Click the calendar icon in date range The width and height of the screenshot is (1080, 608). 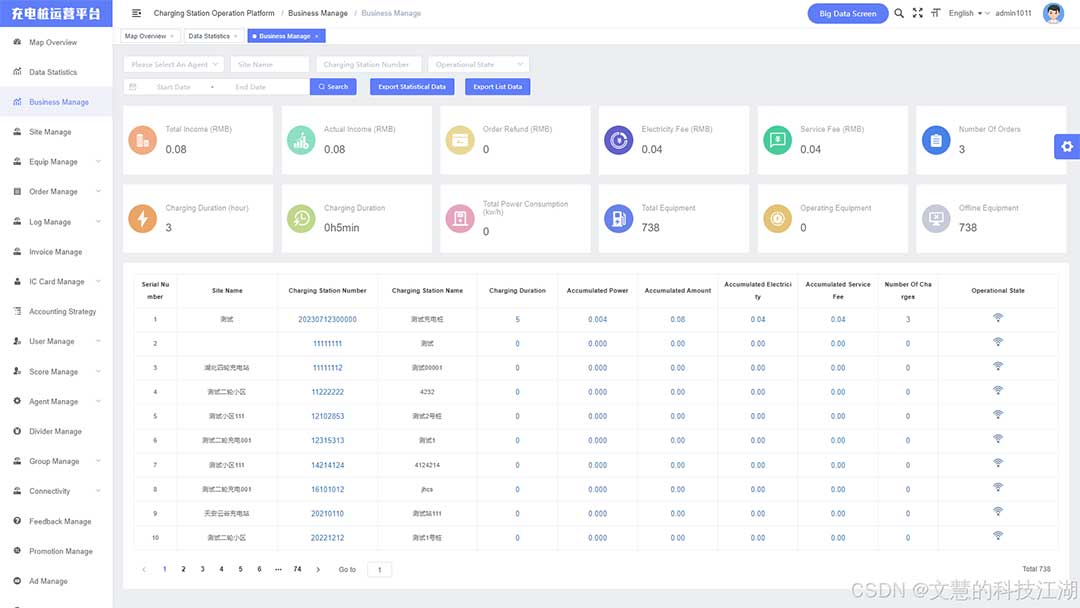click(133, 87)
